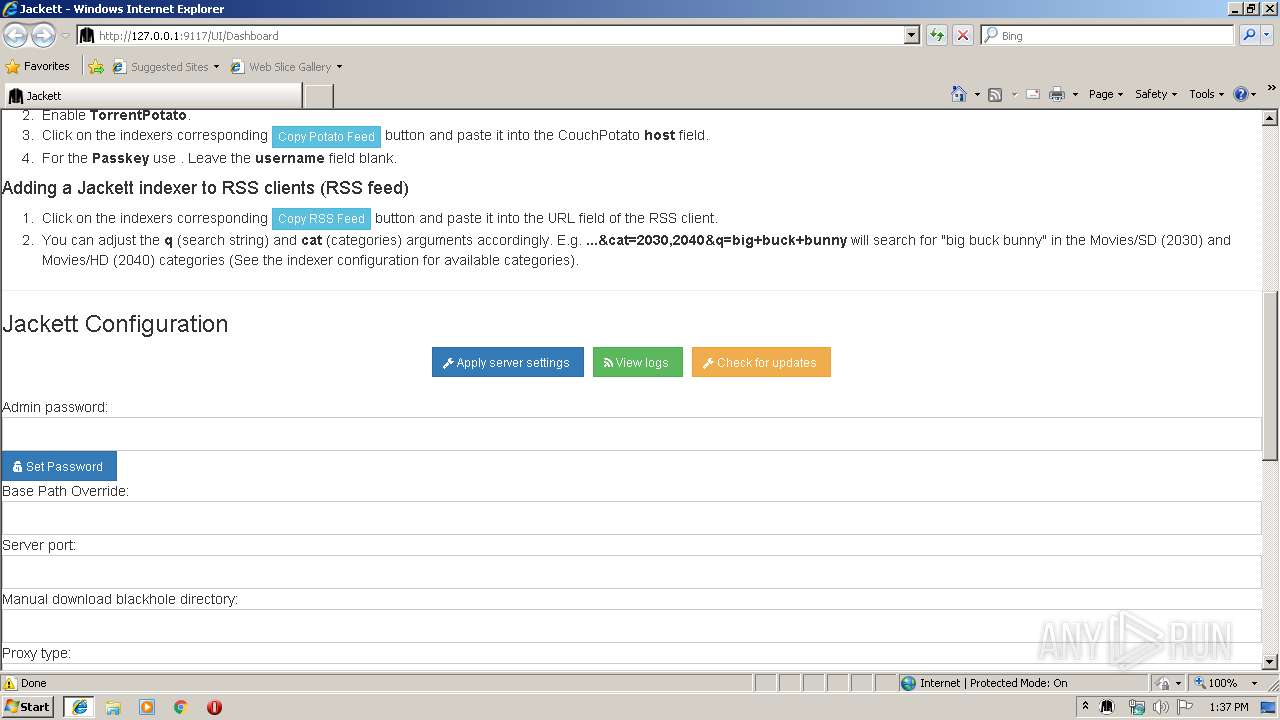1280x720 pixels.
Task: Click the system clock 1:37 PM
Action: pos(1228,707)
